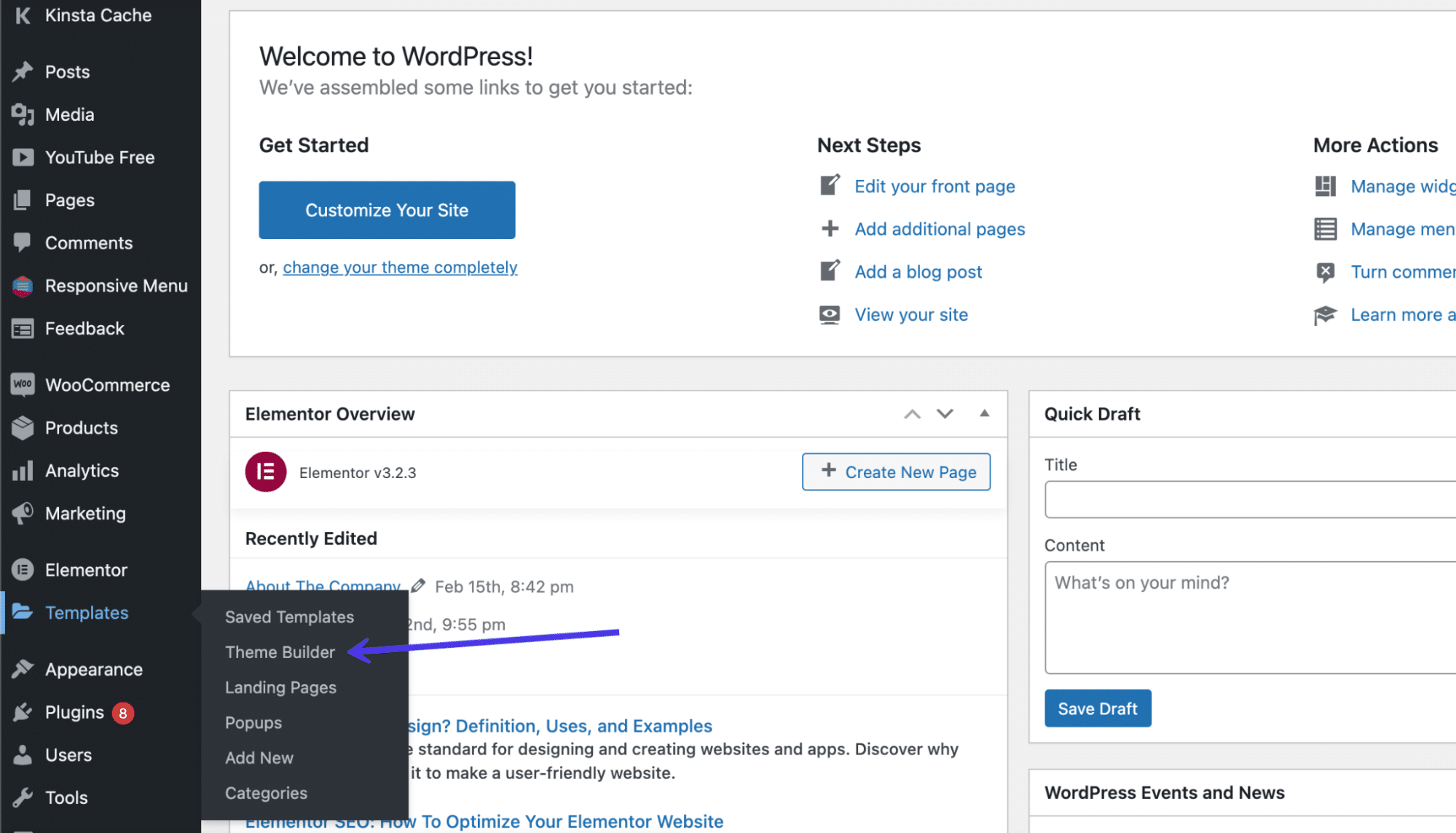Select Theme Builder from Templates submenu
This screenshot has width=1456, height=833.
coord(280,652)
